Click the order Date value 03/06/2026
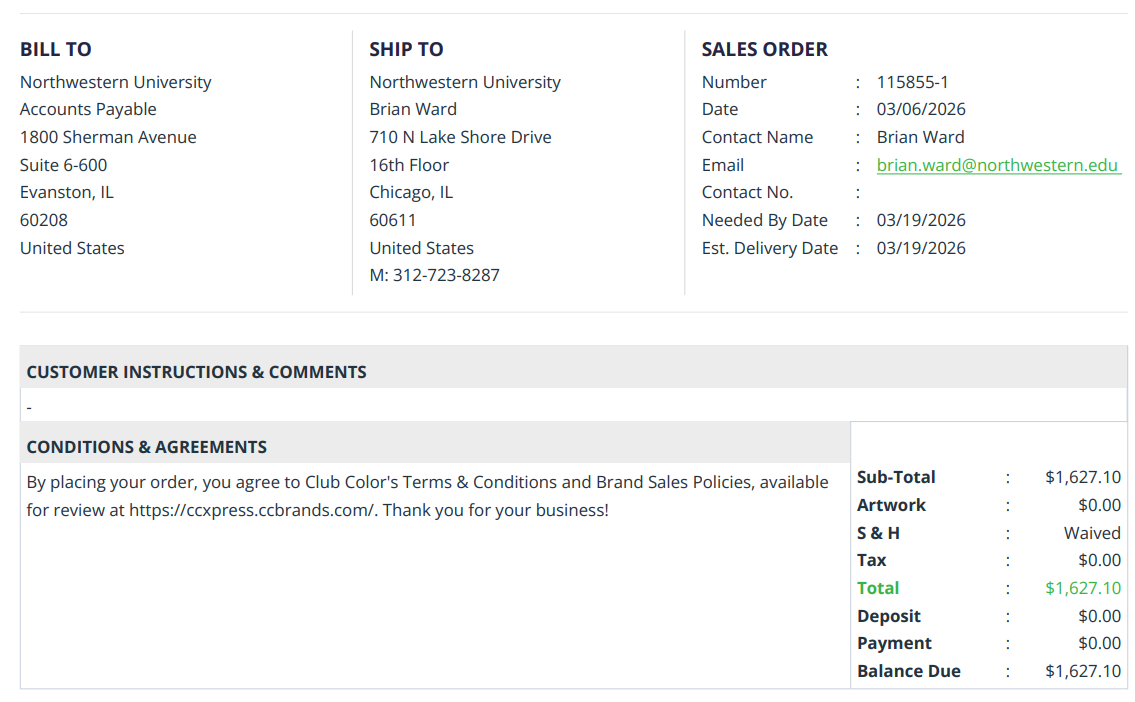 point(921,109)
